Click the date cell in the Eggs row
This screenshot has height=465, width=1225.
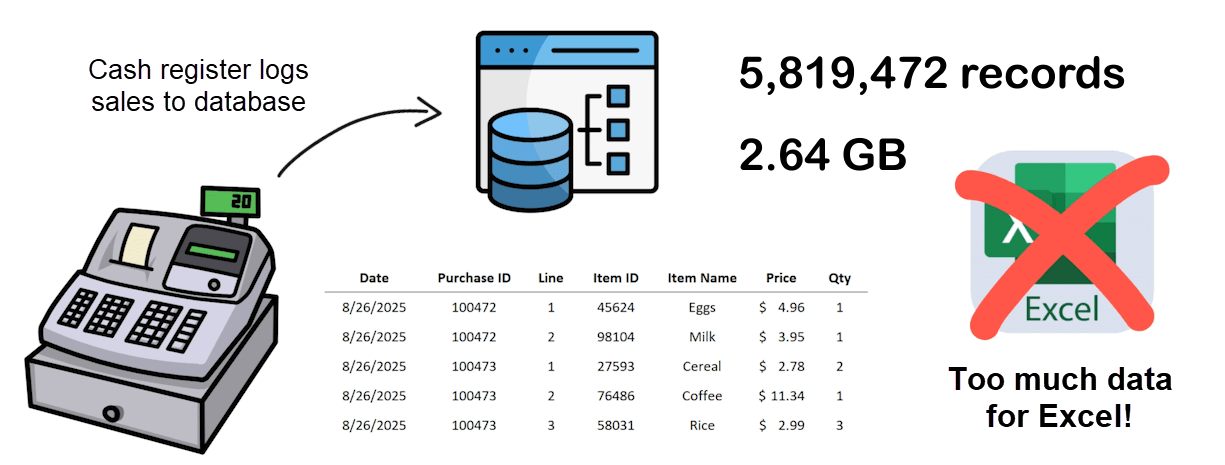(x=374, y=307)
